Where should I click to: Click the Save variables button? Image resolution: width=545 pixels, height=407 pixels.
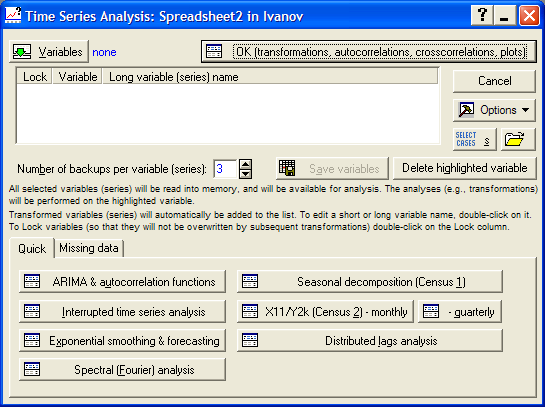click(332, 169)
